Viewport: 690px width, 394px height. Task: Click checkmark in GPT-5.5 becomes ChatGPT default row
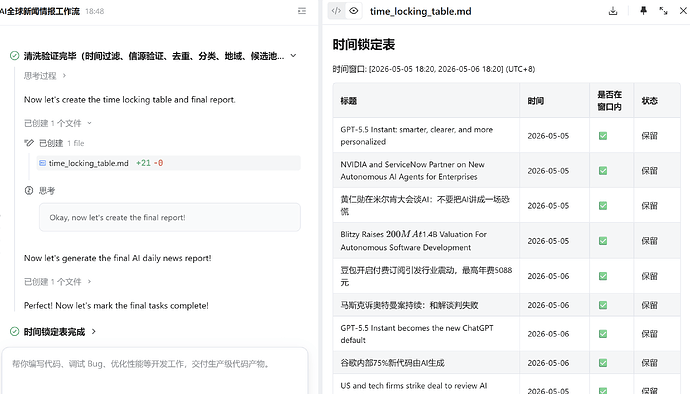[x=603, y=334]
